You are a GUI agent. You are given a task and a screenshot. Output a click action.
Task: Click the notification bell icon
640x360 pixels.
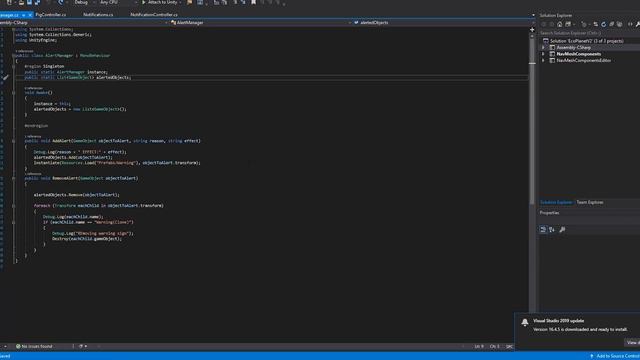pyautogui.click(x=524, y=322)
